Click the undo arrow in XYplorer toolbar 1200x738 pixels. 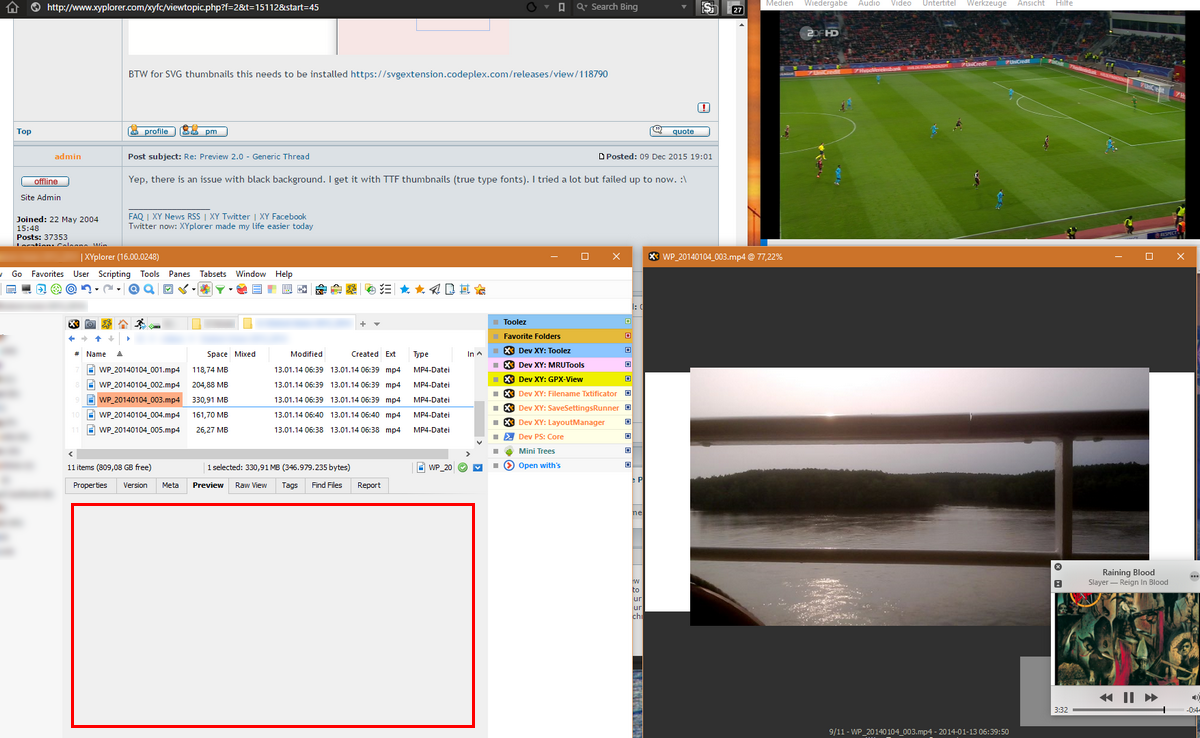pyautogui.click(x=87, y=290)
